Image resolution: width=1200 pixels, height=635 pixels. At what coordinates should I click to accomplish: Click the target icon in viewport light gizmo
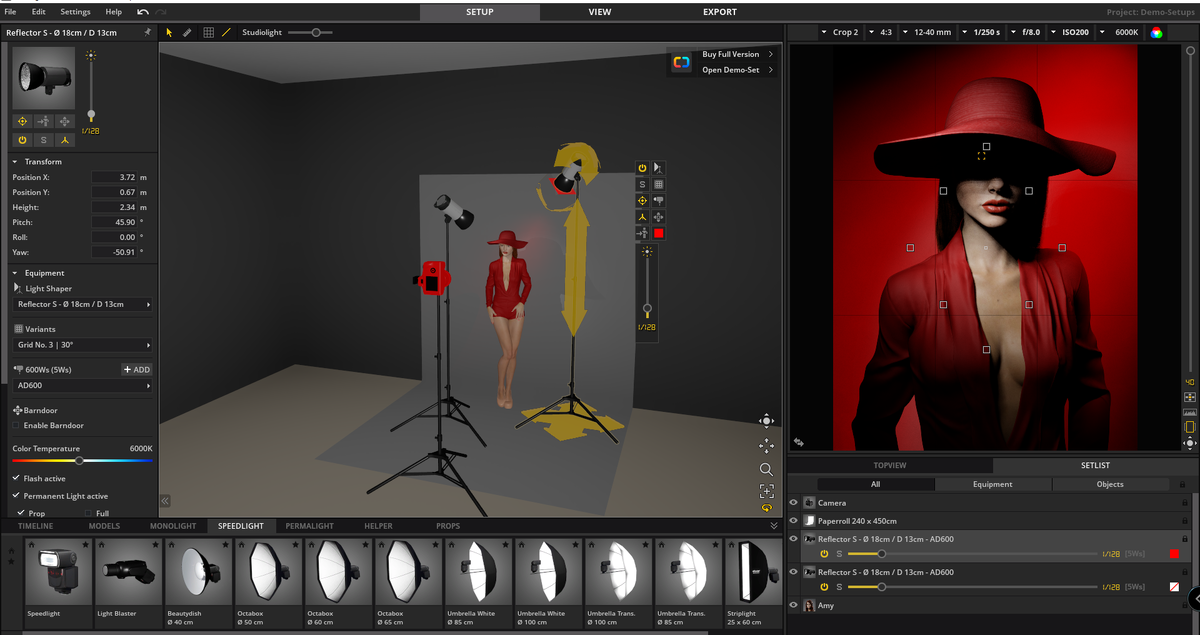[642, 200]
